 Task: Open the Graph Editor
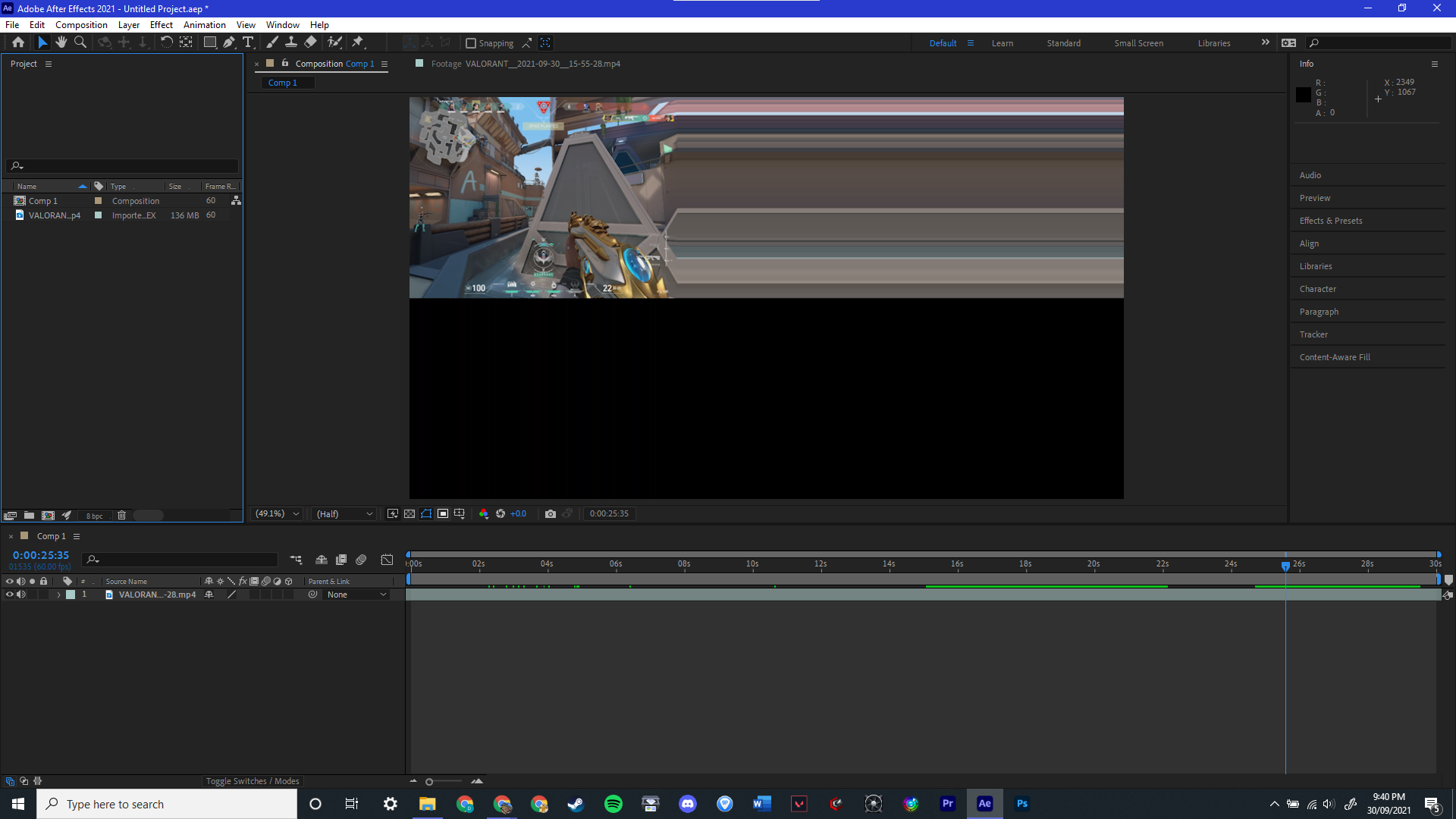tap(387, 560)
